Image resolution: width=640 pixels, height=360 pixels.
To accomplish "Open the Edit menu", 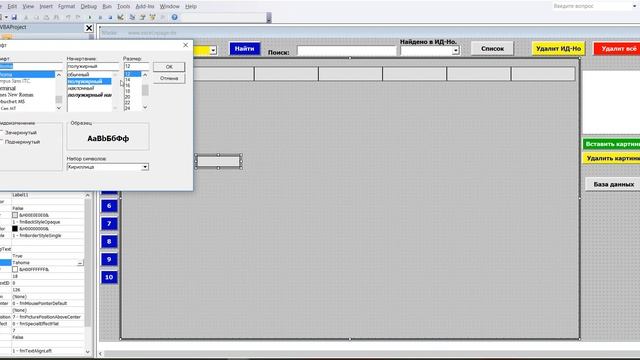I will point(12,7).
